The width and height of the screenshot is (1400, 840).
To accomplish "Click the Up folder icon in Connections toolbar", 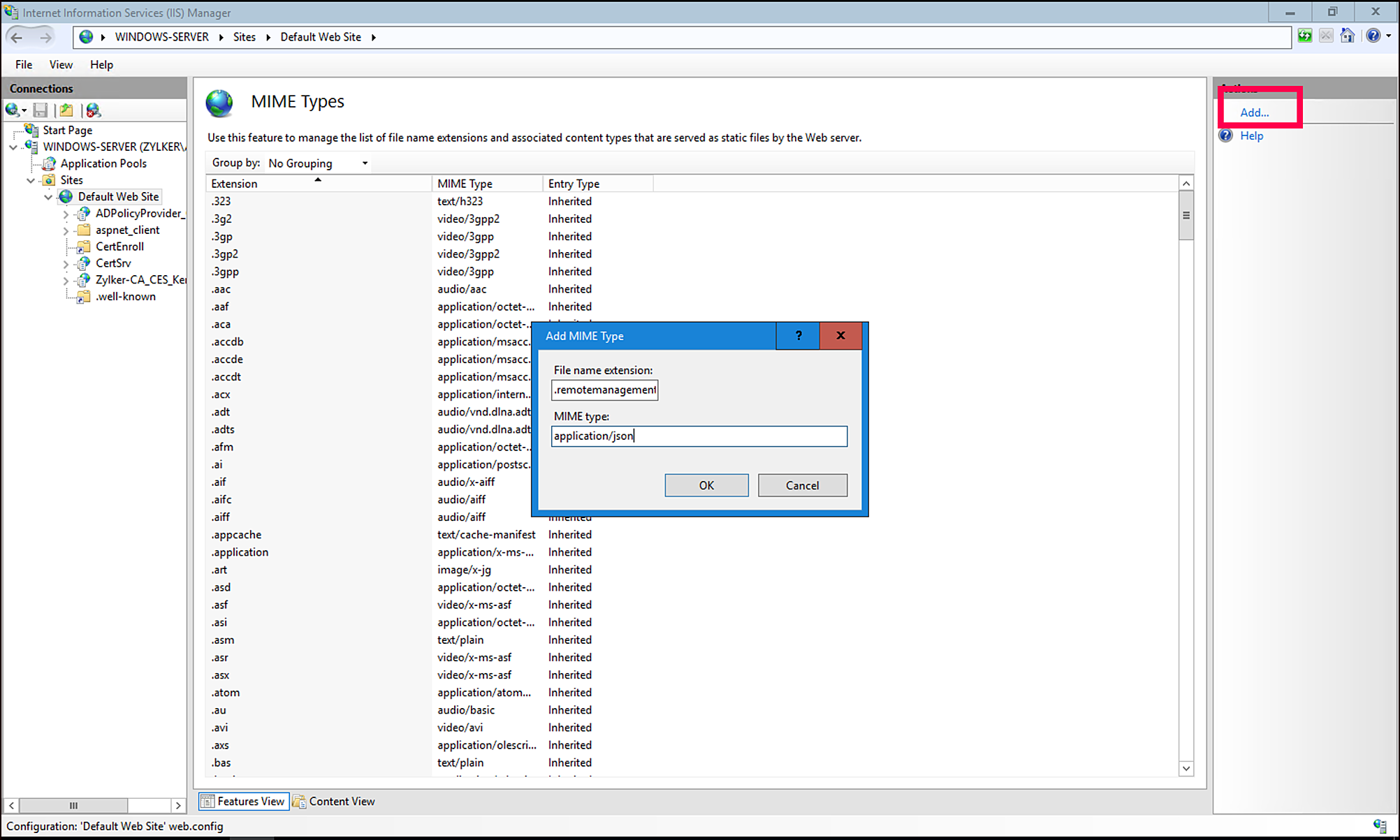I will 65,110.
